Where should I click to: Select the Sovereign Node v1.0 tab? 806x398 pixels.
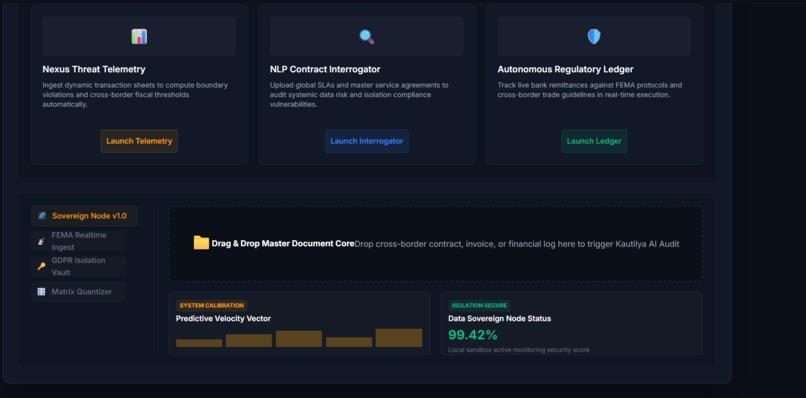point(84,216)
